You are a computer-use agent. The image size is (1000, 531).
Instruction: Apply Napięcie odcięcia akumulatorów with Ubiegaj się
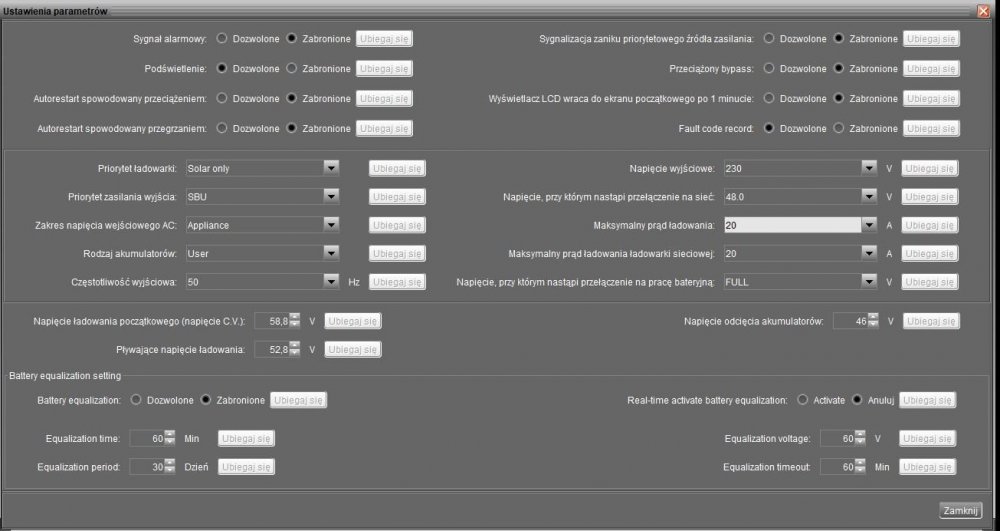[x=931, y=321]
